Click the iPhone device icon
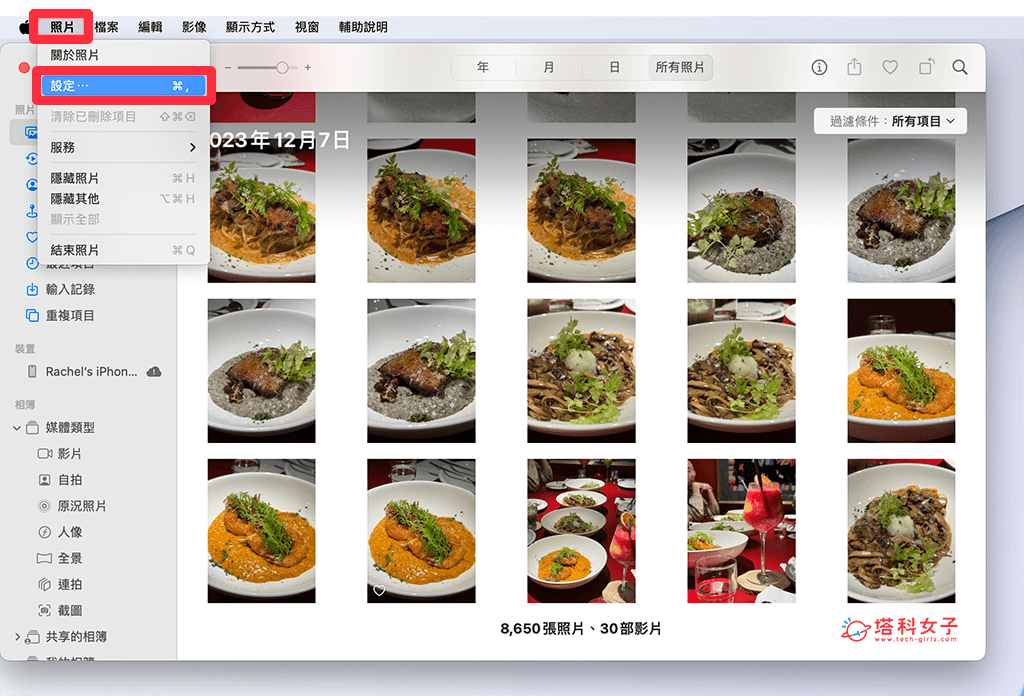Viewport: 1024px width, 696px height. 32,372
